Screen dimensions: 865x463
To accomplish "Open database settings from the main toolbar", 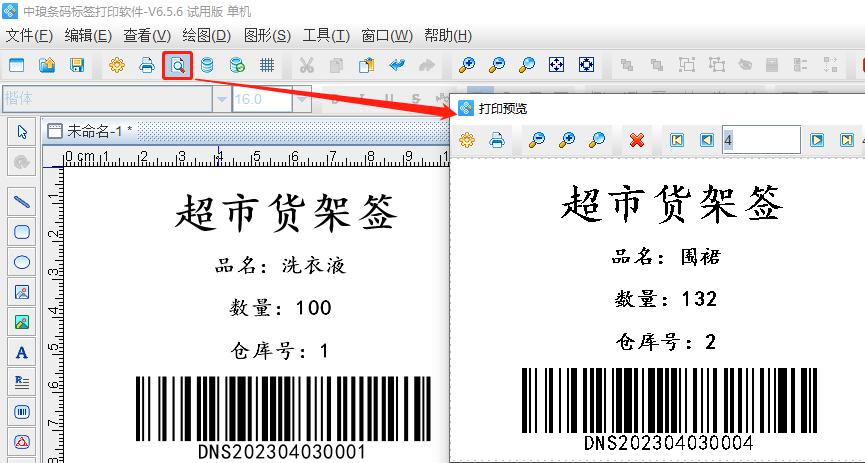I will coord(207,66).
